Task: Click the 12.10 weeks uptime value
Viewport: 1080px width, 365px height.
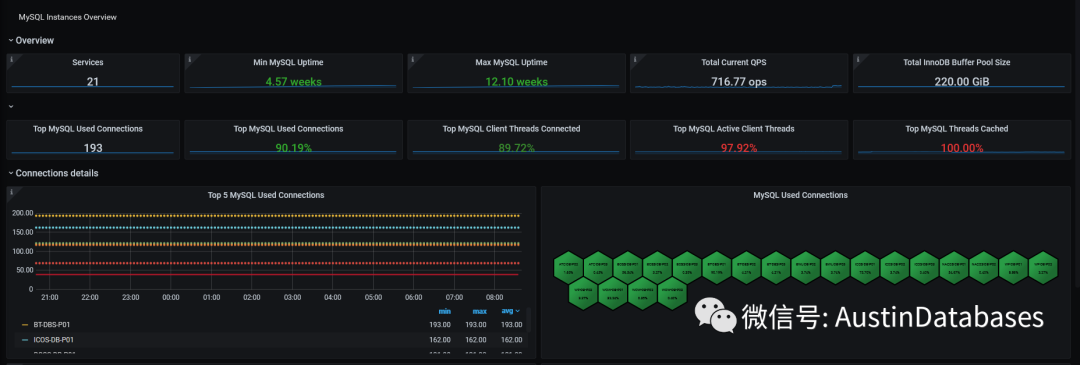Action: pos(517,82)
